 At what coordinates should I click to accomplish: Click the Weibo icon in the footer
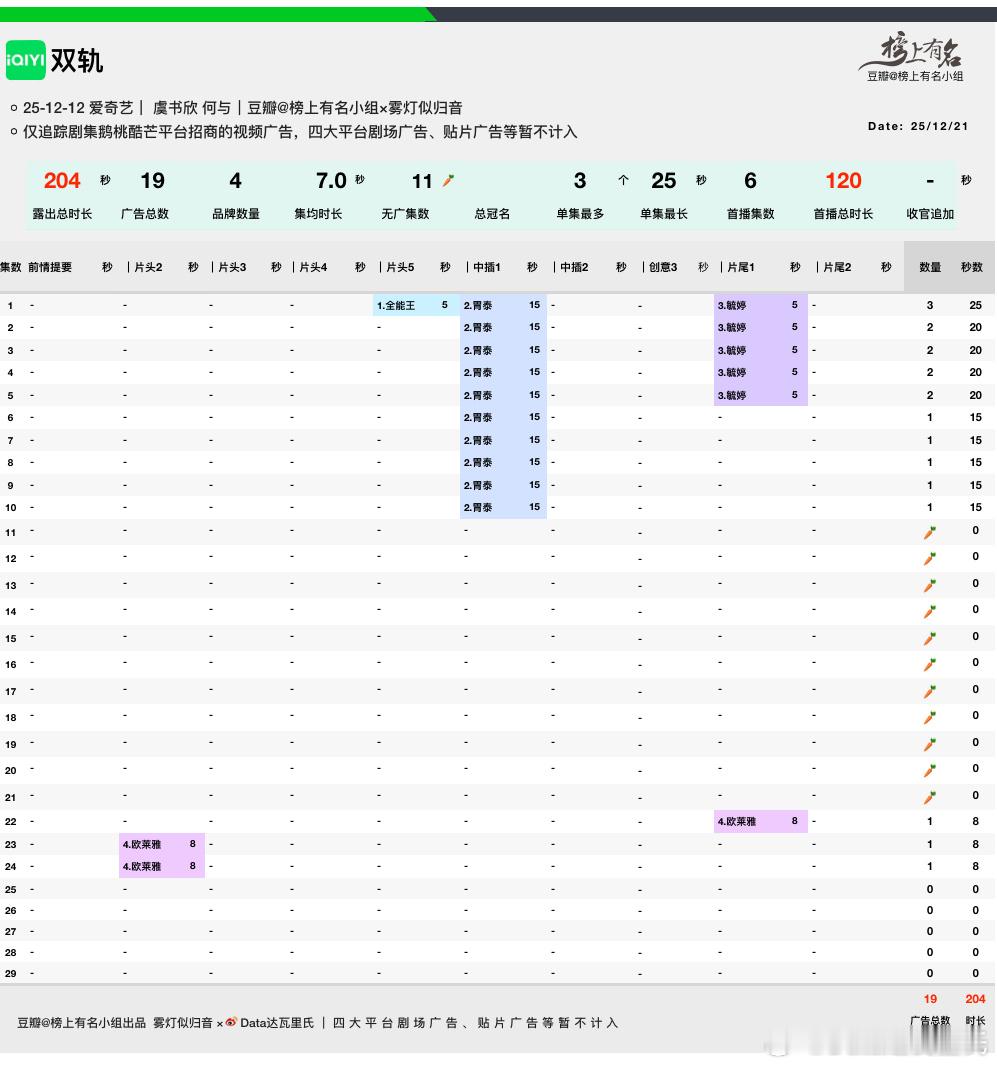231,1022
